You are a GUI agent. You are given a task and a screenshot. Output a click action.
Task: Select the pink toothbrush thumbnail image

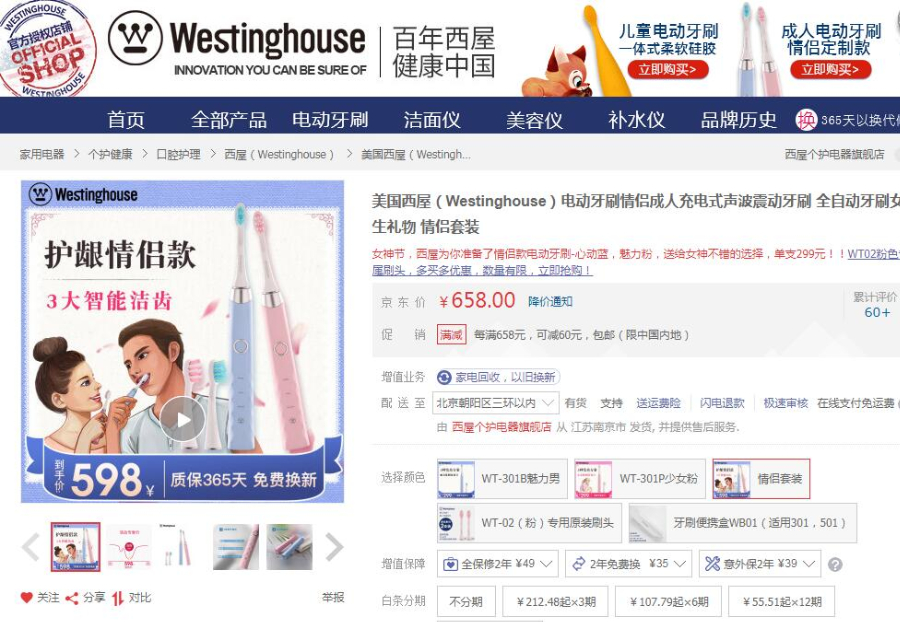coord(236,547)
